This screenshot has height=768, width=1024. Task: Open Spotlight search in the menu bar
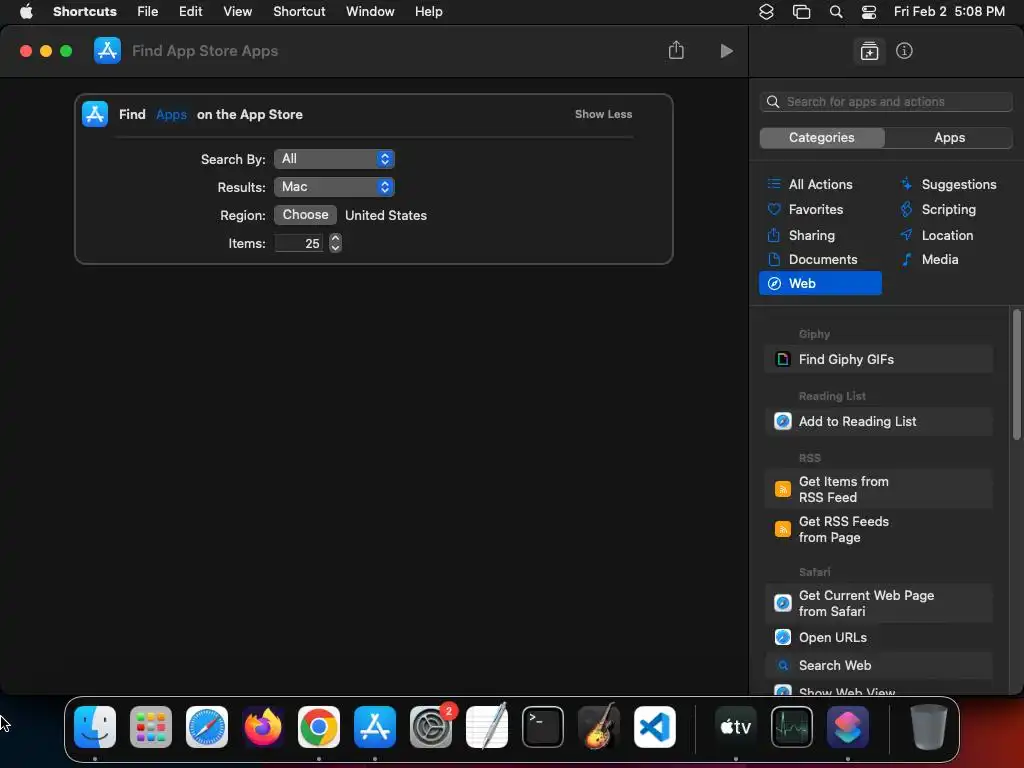(835, 12)
